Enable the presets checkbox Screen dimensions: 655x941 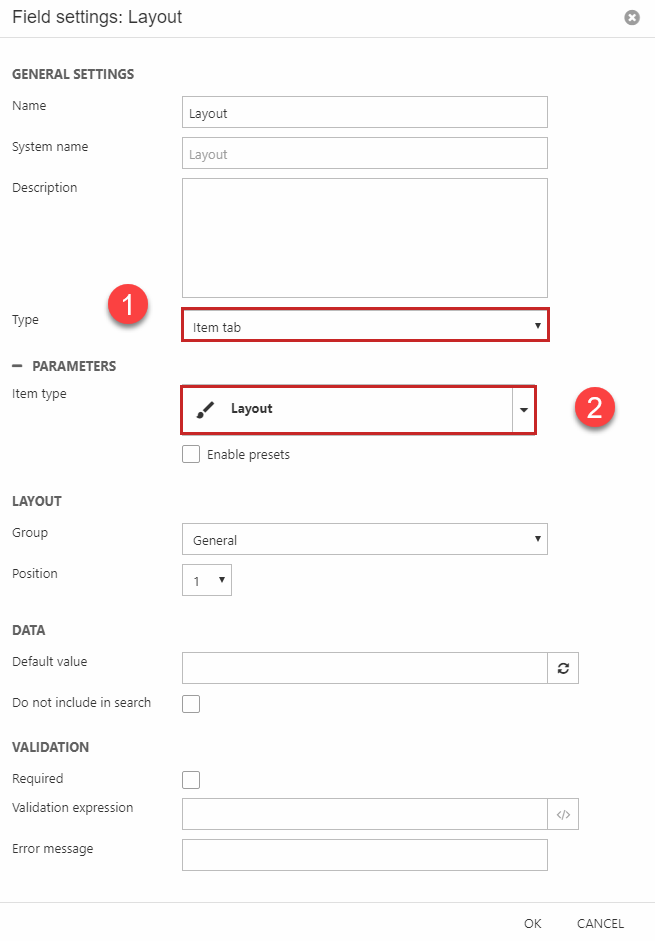(x=191, y=454)
